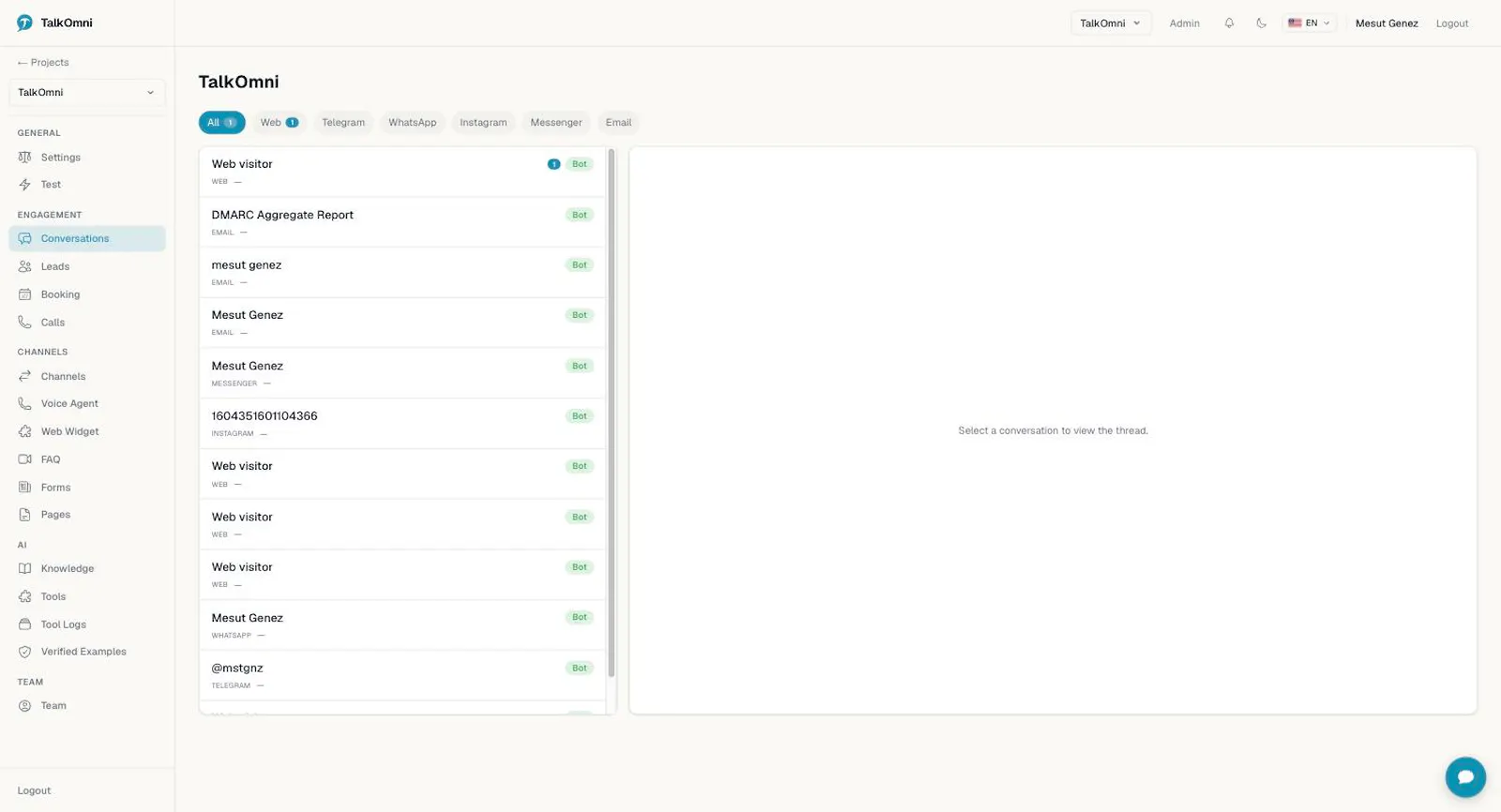The height and width of the screenshot is (812, 1501).
Task: Switch to the Instagram filter tab
Action: tap(483, 123)
